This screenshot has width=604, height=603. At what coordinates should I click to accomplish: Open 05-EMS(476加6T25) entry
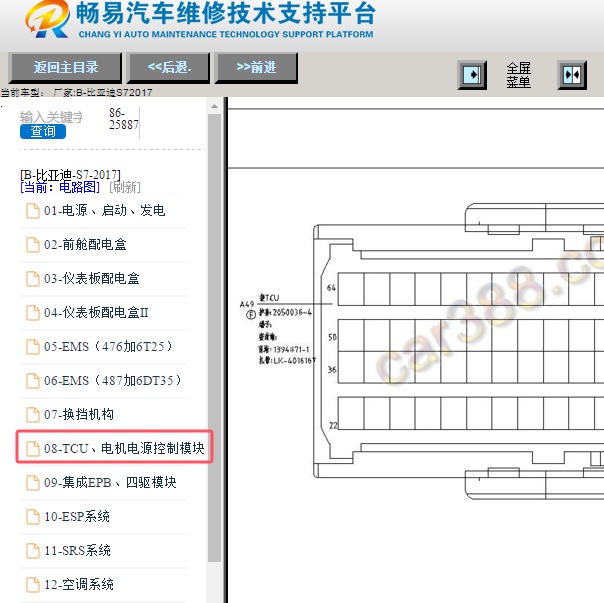(108, 346)
